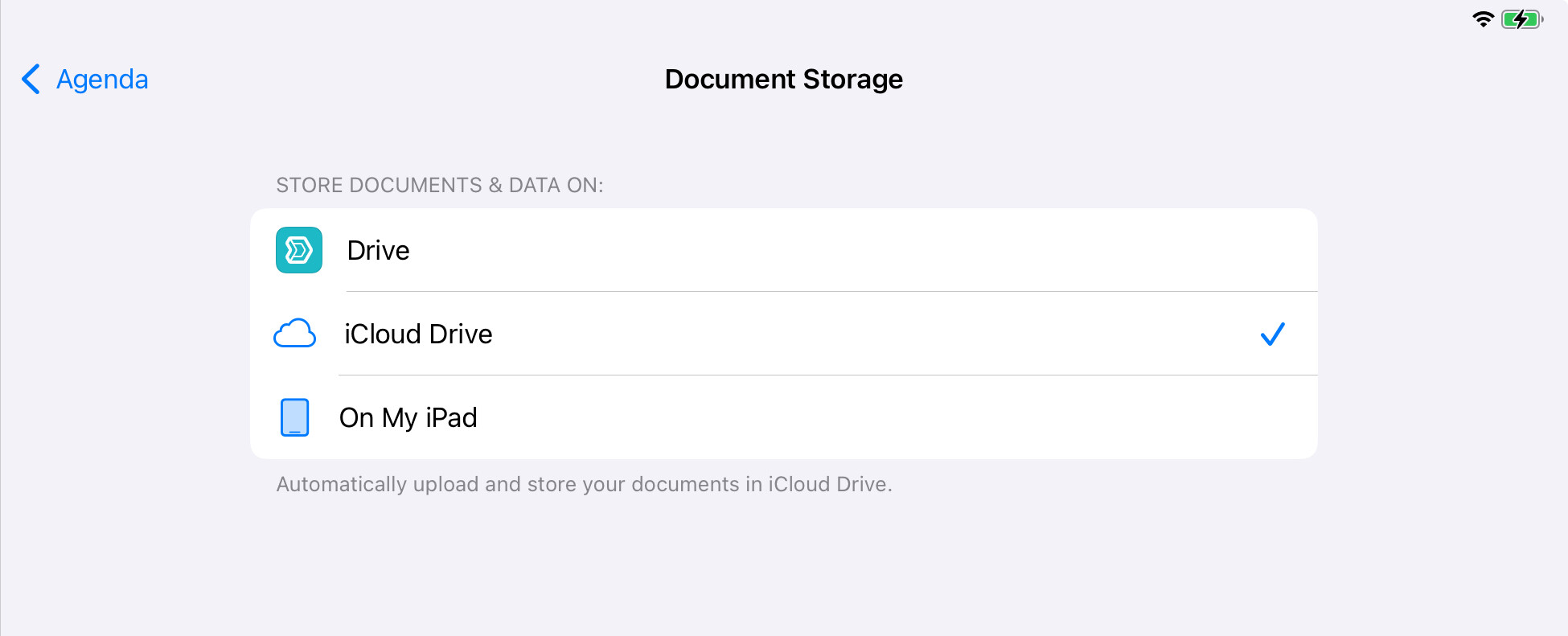1568x636 pixels.
Task: Go back to Agenda settings
Action: [84, 79]
